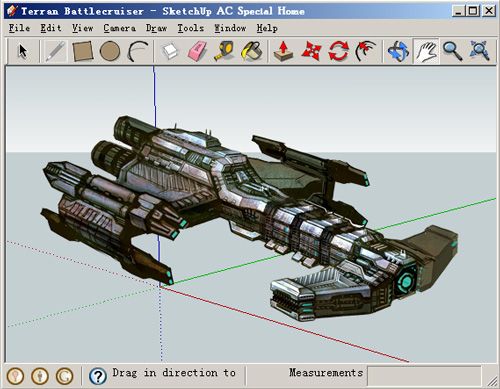Pick the Offset tool

pos(366,51)
